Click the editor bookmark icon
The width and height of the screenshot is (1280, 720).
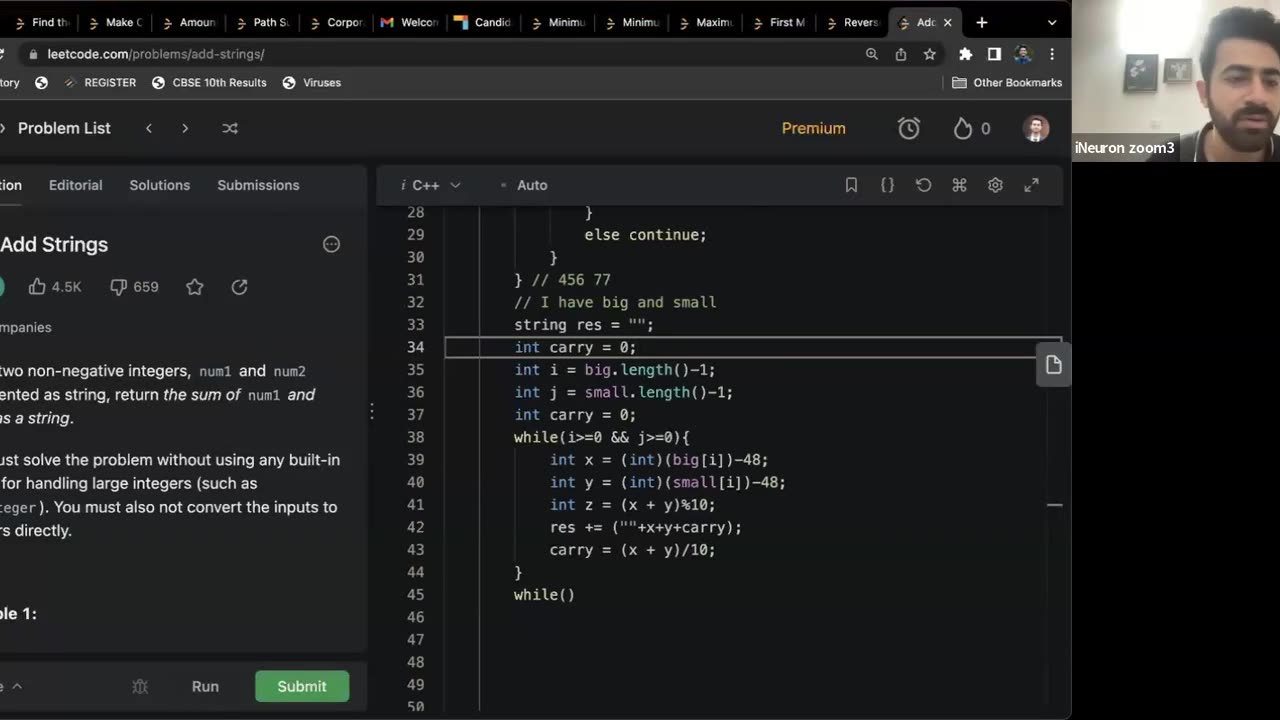851,185
